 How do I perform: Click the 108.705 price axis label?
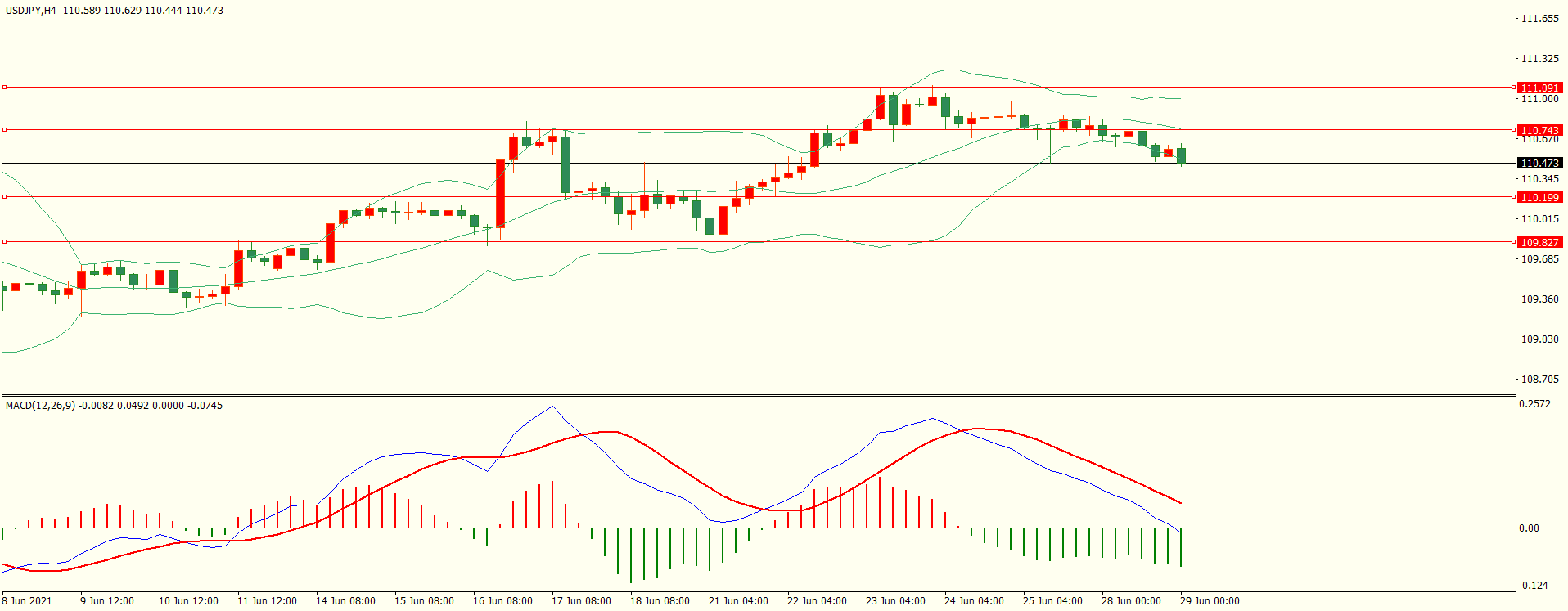coord(1539,380)
